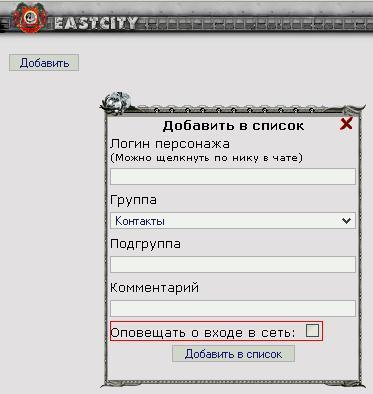
Task: Focus the "Подгруппа" text field
Action: [x=233, y=265]
